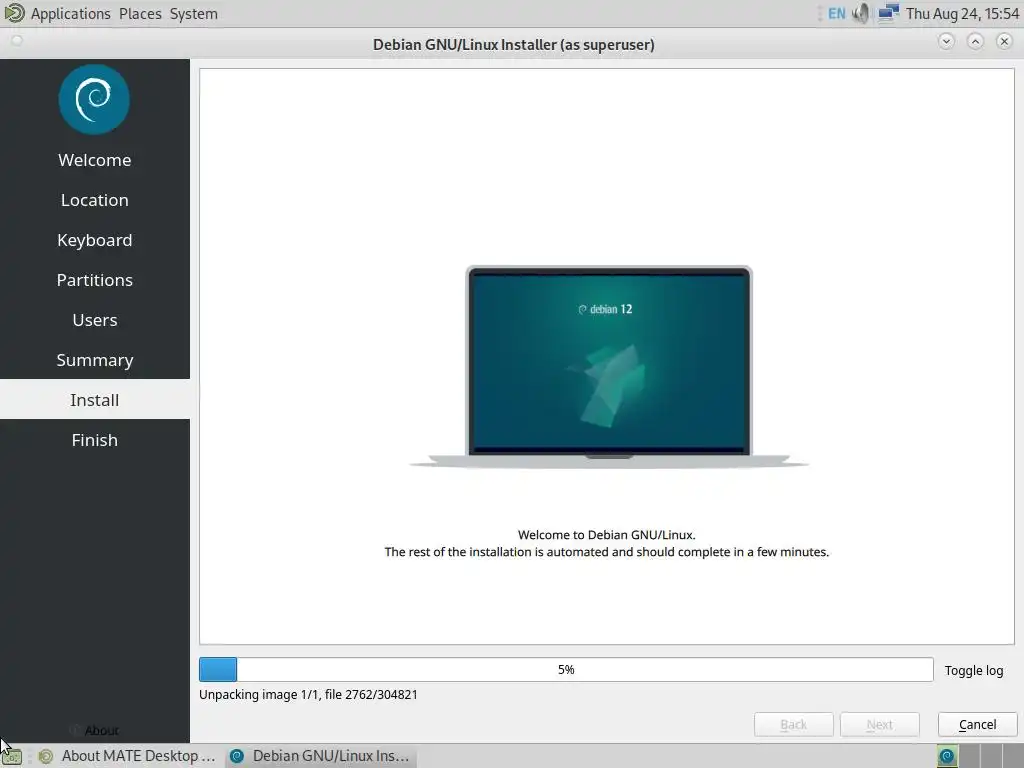Click the About button in sidebar
The image size is (1024, 768).
point(95,730)
